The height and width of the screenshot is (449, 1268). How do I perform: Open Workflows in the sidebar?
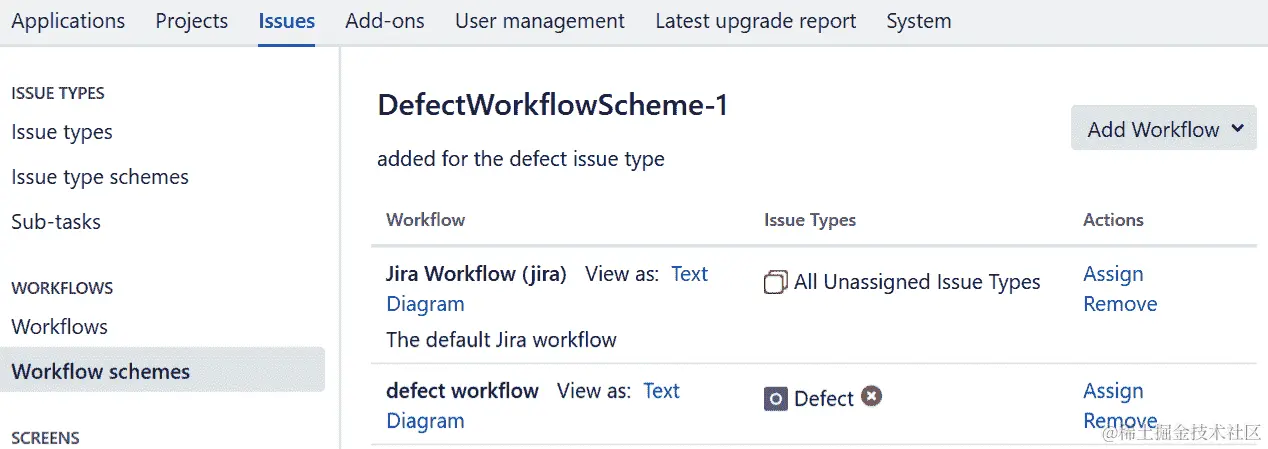tap(60, 327)
